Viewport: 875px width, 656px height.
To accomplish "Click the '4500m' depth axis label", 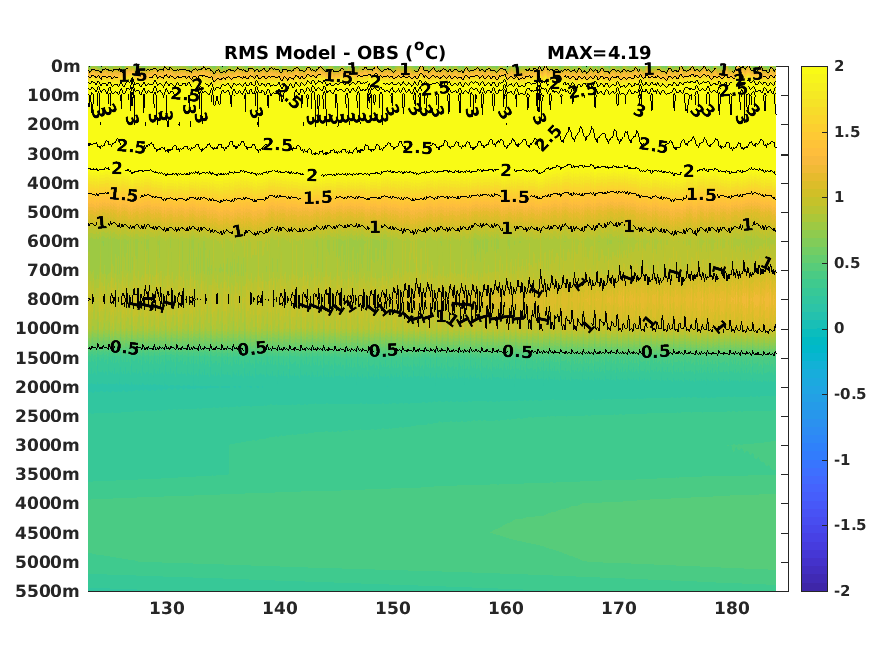I will click(x=48, y=533).
